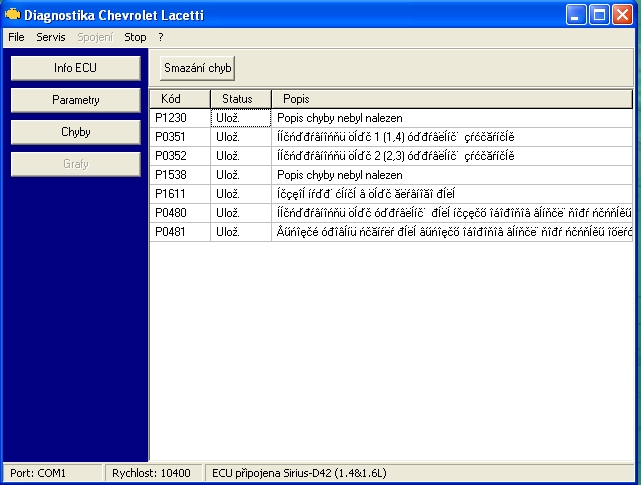Image resolution: width=641 pixels, height=485 pixels.
Task: Click the Status column header
Action: tap(241, 99)
